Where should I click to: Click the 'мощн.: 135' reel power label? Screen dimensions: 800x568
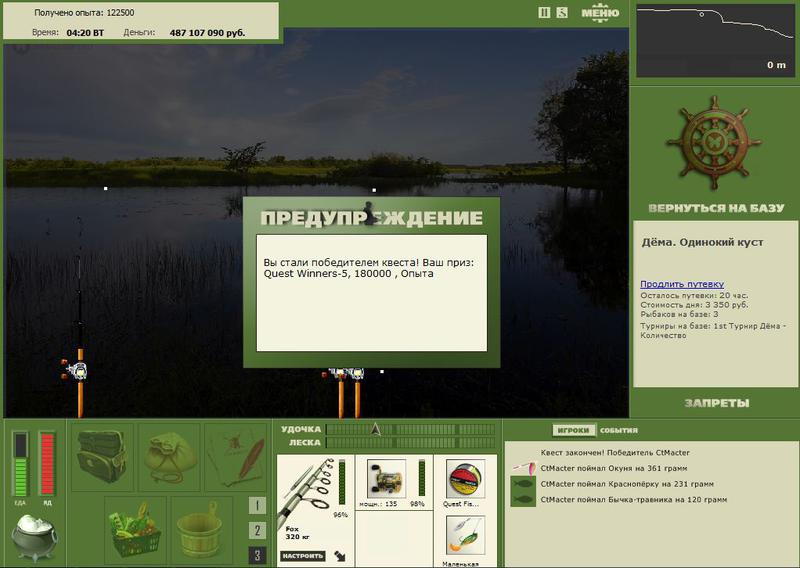378,504
